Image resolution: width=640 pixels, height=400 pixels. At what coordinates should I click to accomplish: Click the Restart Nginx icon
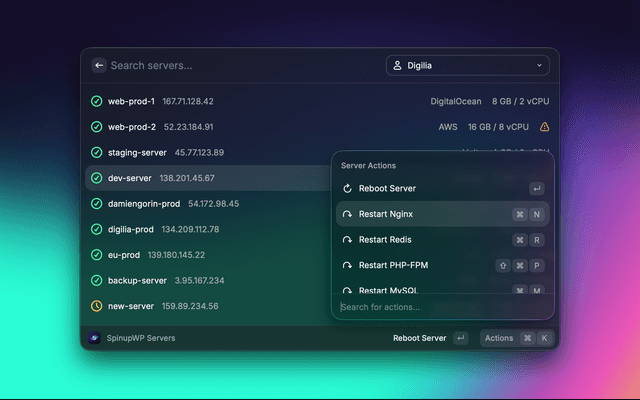coord(347,214)
